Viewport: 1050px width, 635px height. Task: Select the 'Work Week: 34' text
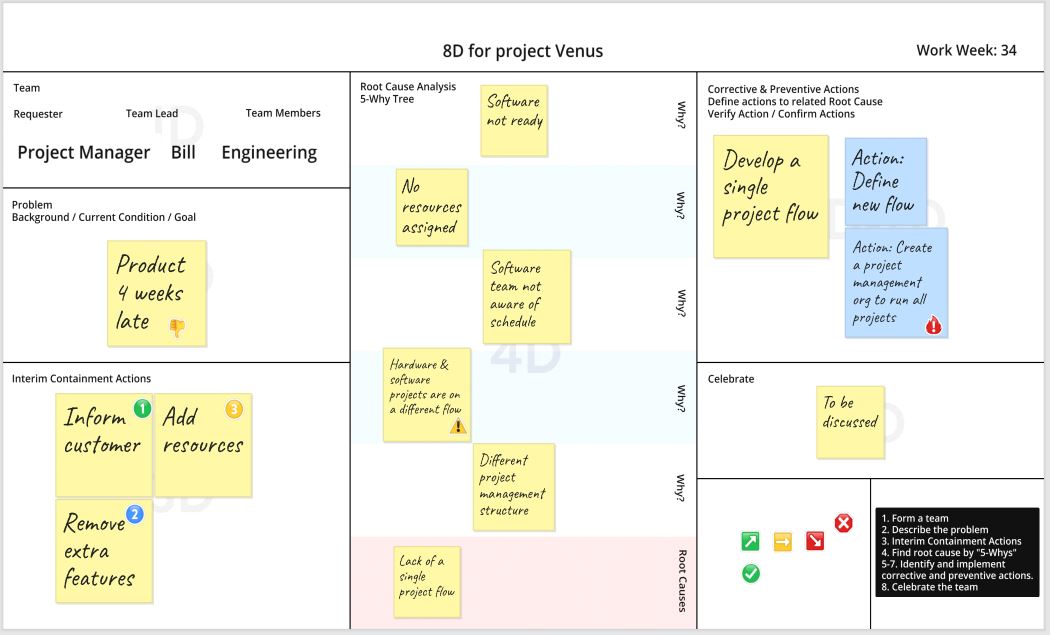(x=966, y=50)
